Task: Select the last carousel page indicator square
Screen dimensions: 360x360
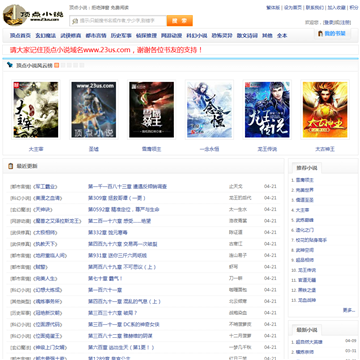Action: tap(82, 65)
